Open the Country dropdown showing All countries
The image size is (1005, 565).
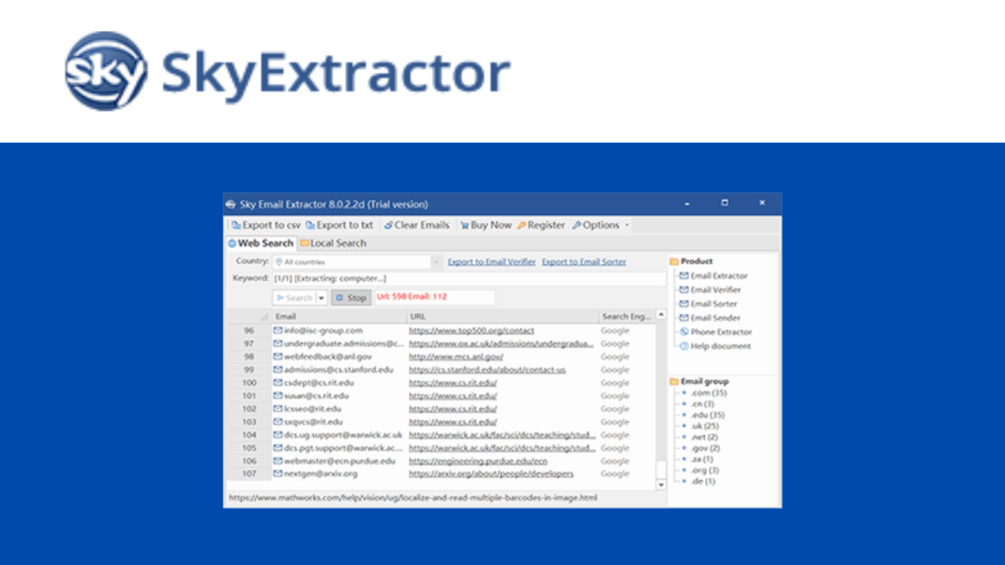click(356, 261)
